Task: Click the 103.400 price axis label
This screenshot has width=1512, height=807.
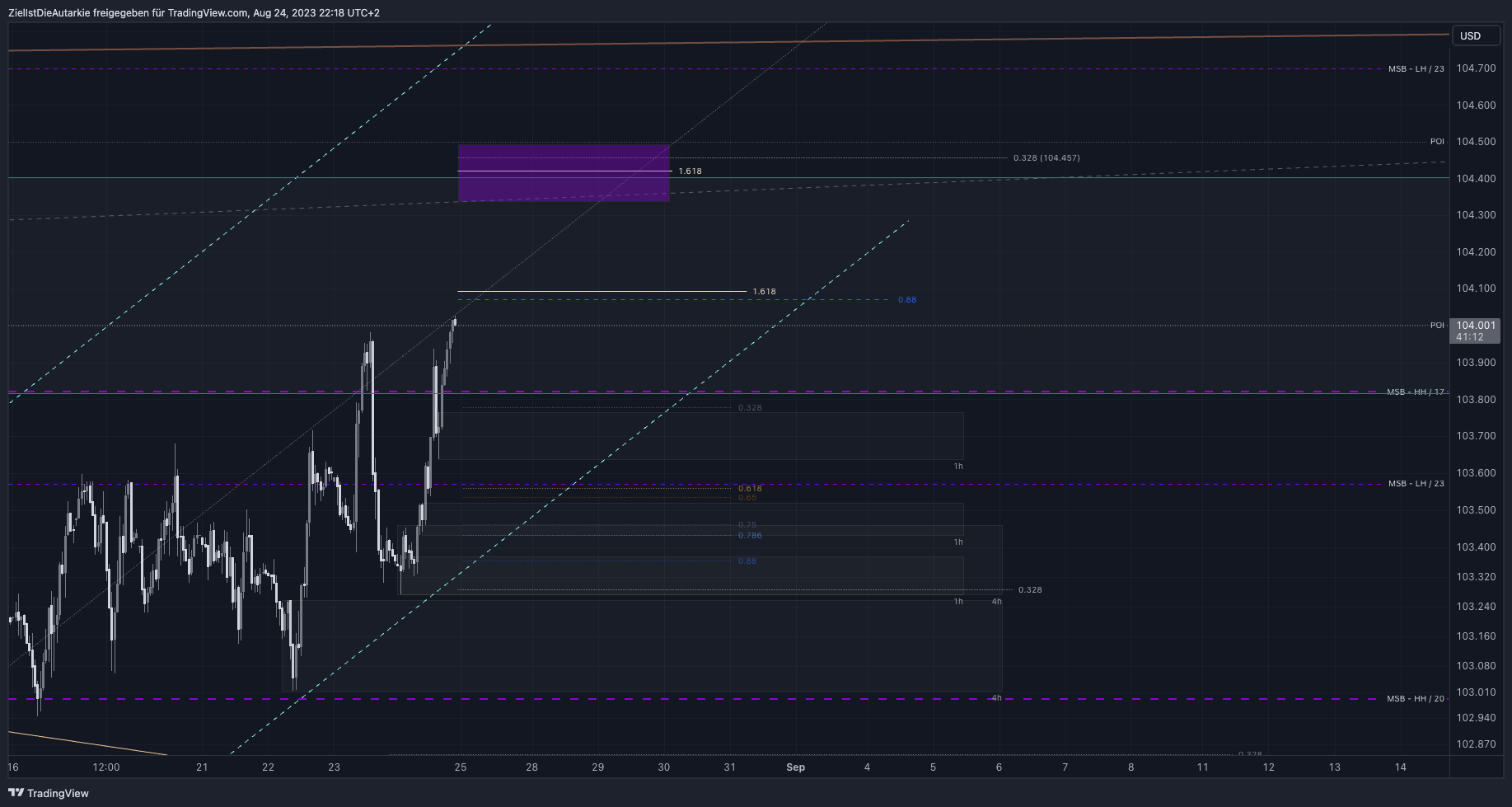Action: click(x=1476, y=547)
